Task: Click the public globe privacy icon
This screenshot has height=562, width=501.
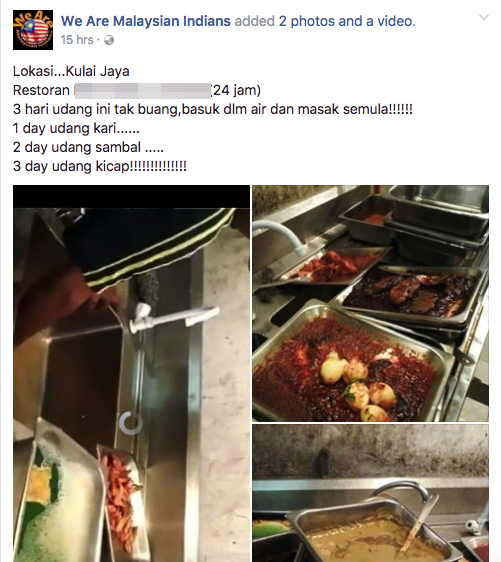Action: (x=109, y=40)
